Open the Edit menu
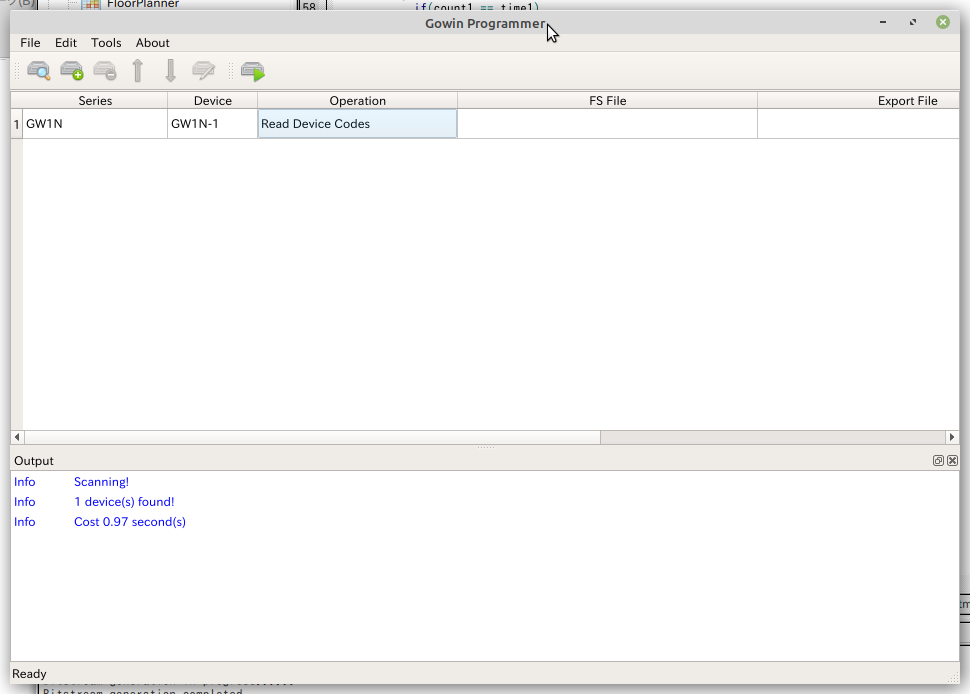 pos(66,43)
